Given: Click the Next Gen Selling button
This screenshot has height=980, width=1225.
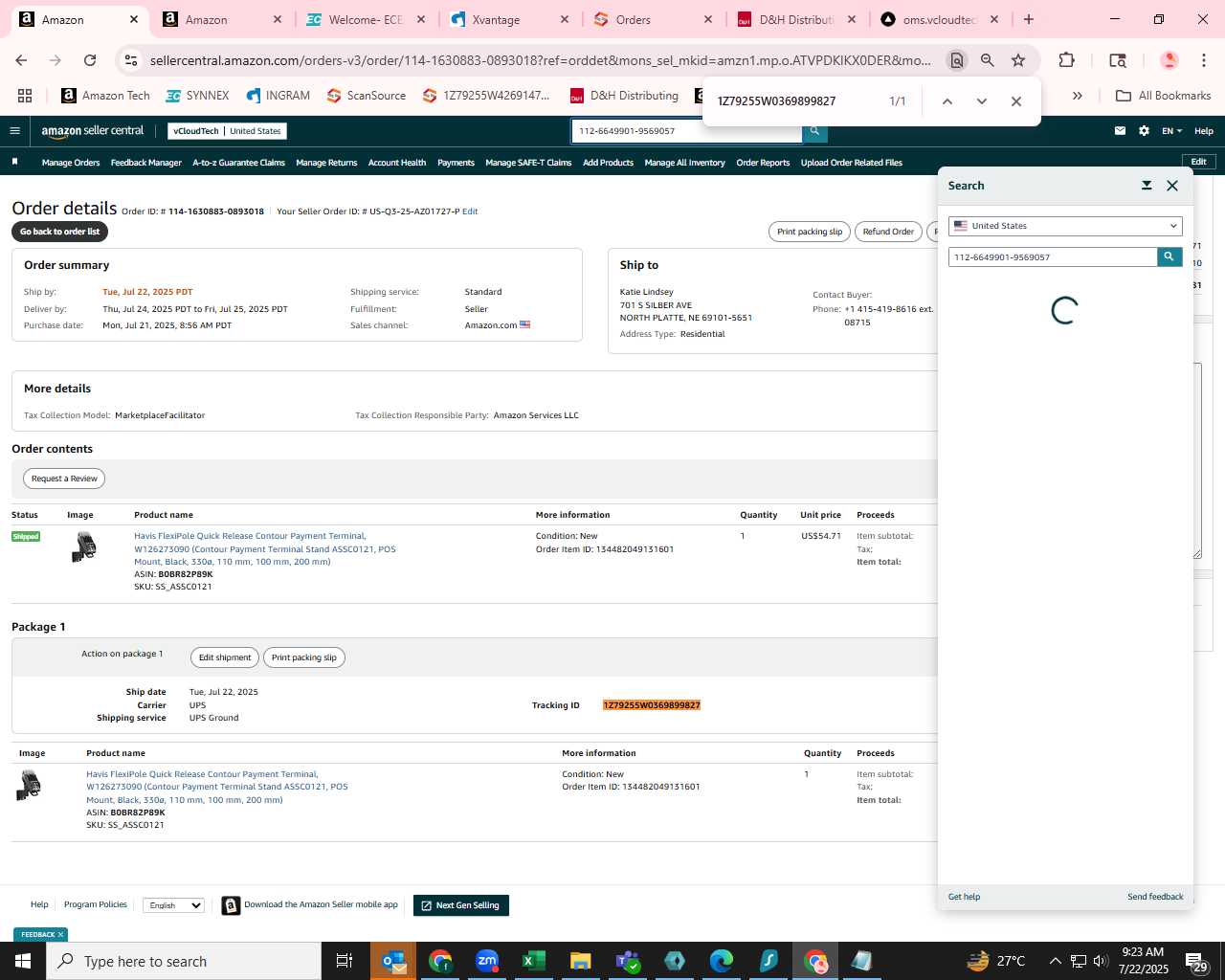Looking at the screenshot, I should 460,905.
